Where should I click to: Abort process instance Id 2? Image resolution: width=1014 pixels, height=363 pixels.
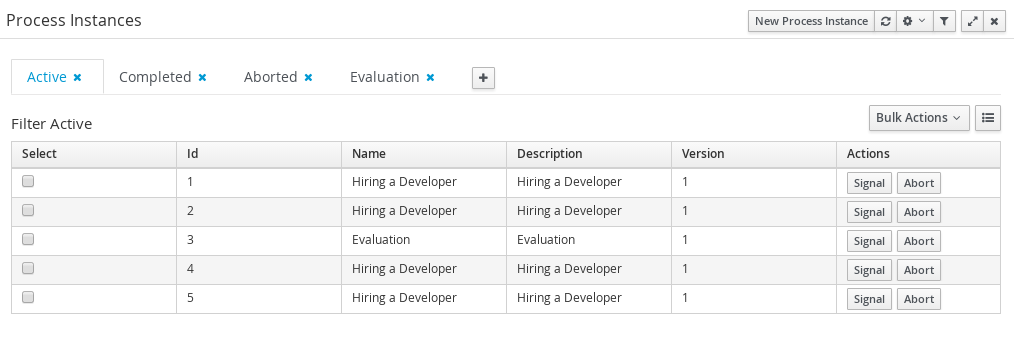click(918, 212)
